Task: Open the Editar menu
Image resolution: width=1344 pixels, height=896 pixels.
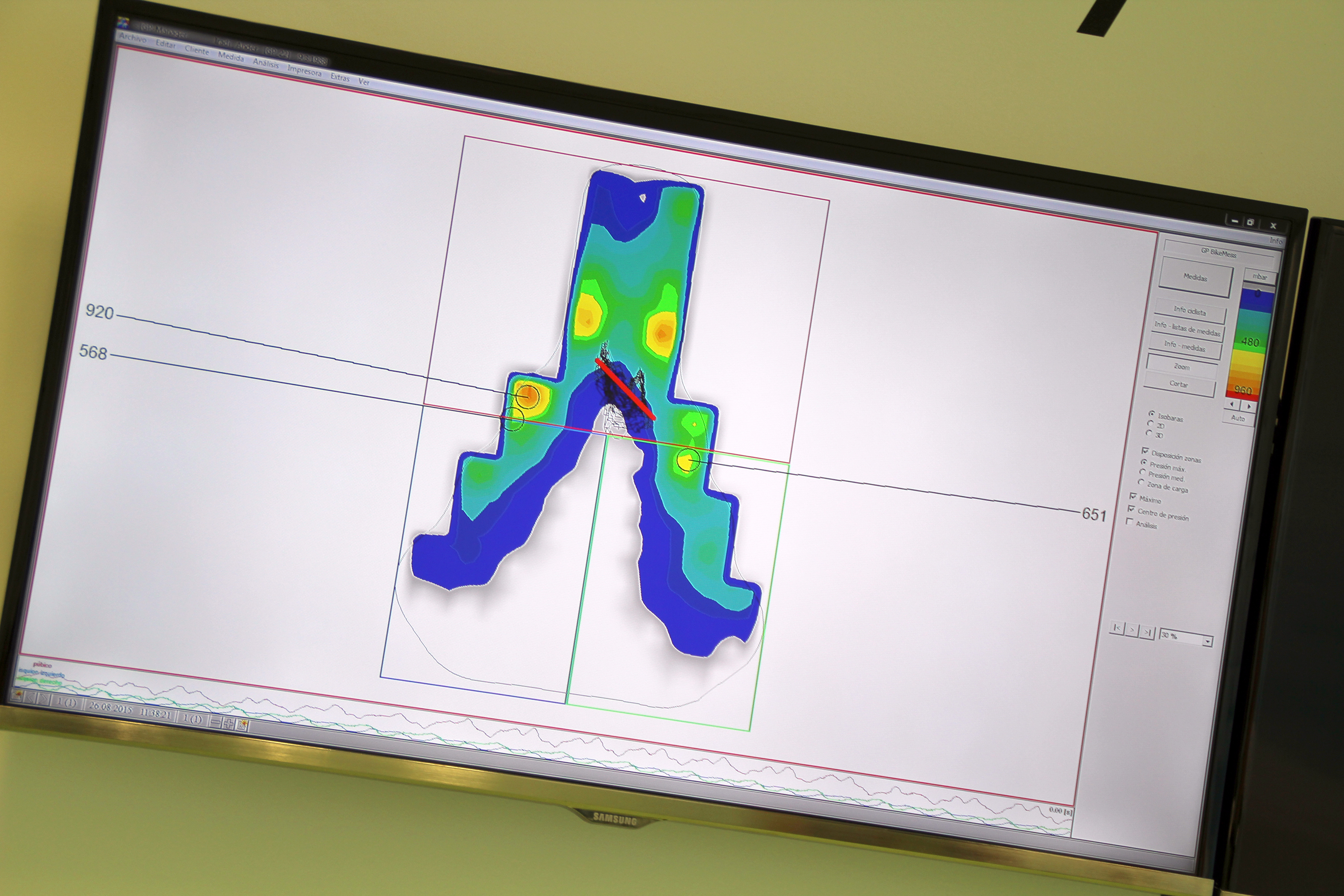Action: 166,44
